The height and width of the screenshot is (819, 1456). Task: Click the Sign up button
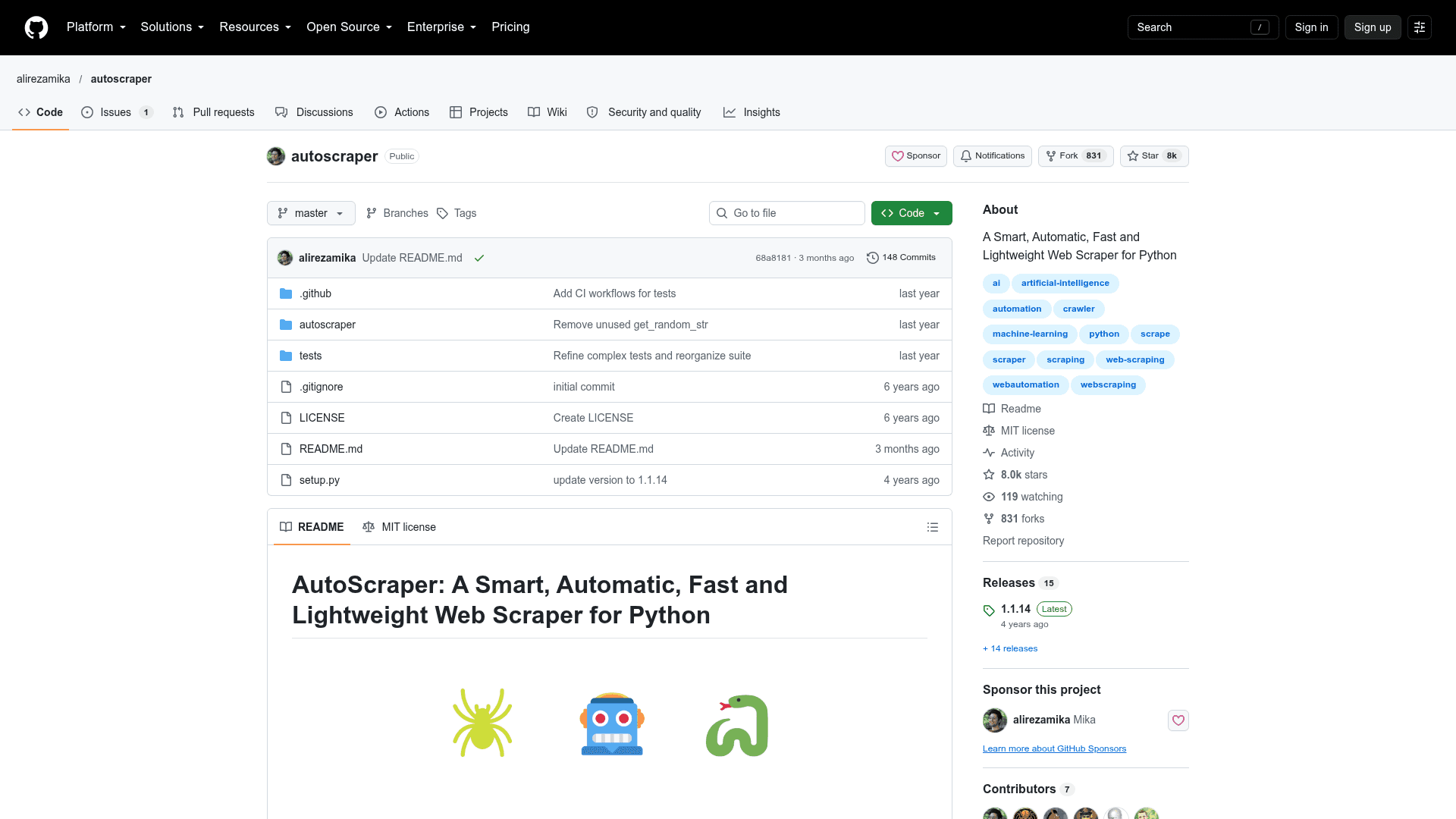coord(1373,27)
